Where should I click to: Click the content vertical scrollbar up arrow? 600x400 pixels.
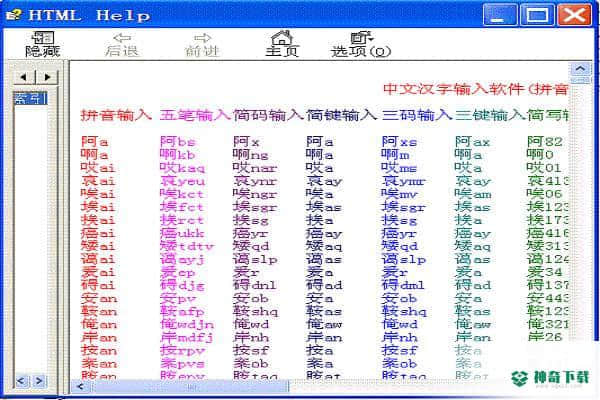tap(580, 69)
